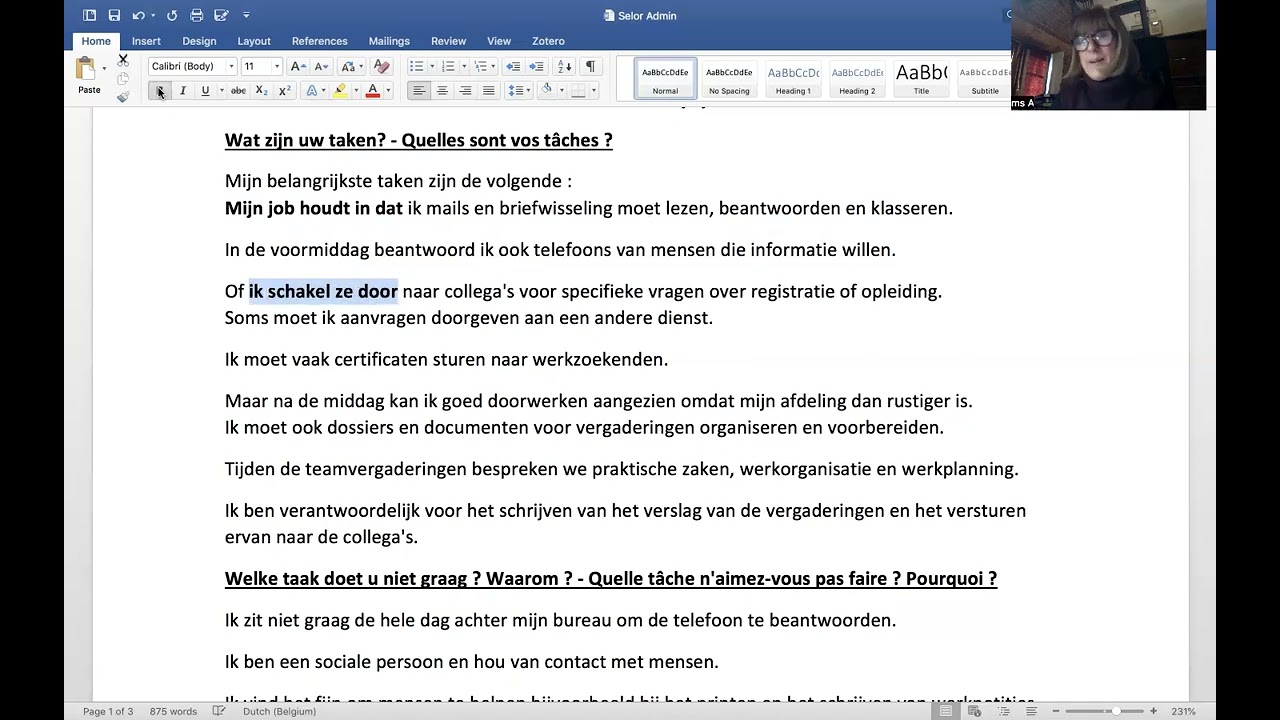
Task: Center-align the paragraph text
Action: click(x=442, y=90)
